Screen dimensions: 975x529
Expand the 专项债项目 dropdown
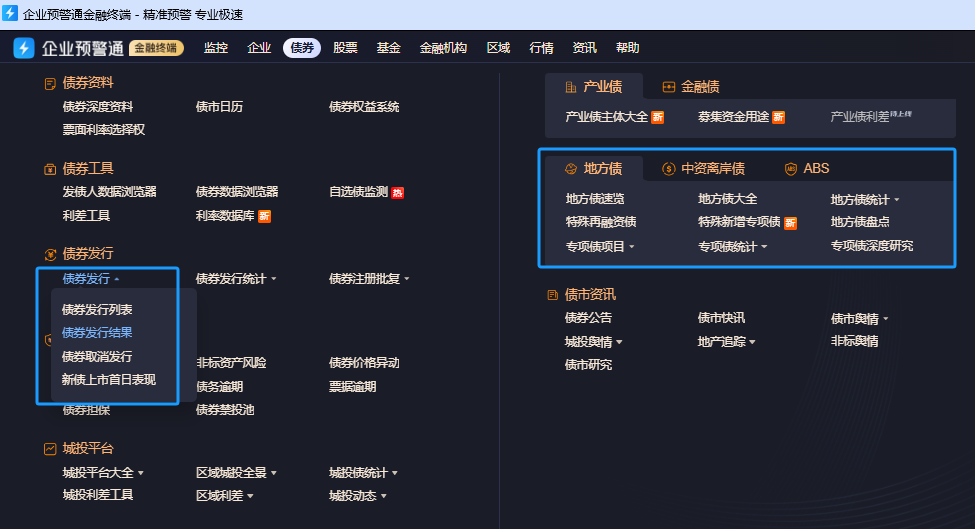pyautogui.click(x=600, y=247)
